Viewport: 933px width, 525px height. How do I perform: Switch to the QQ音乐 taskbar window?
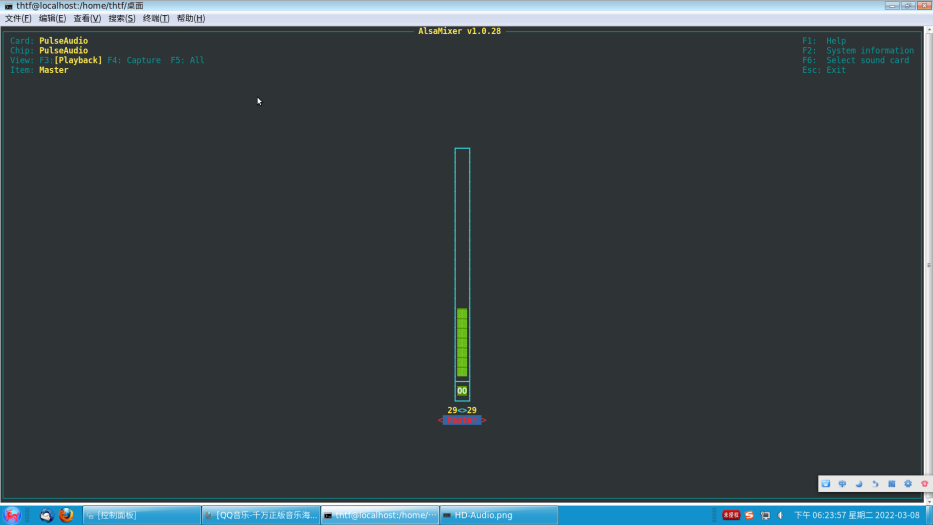(x=260, y=515)
